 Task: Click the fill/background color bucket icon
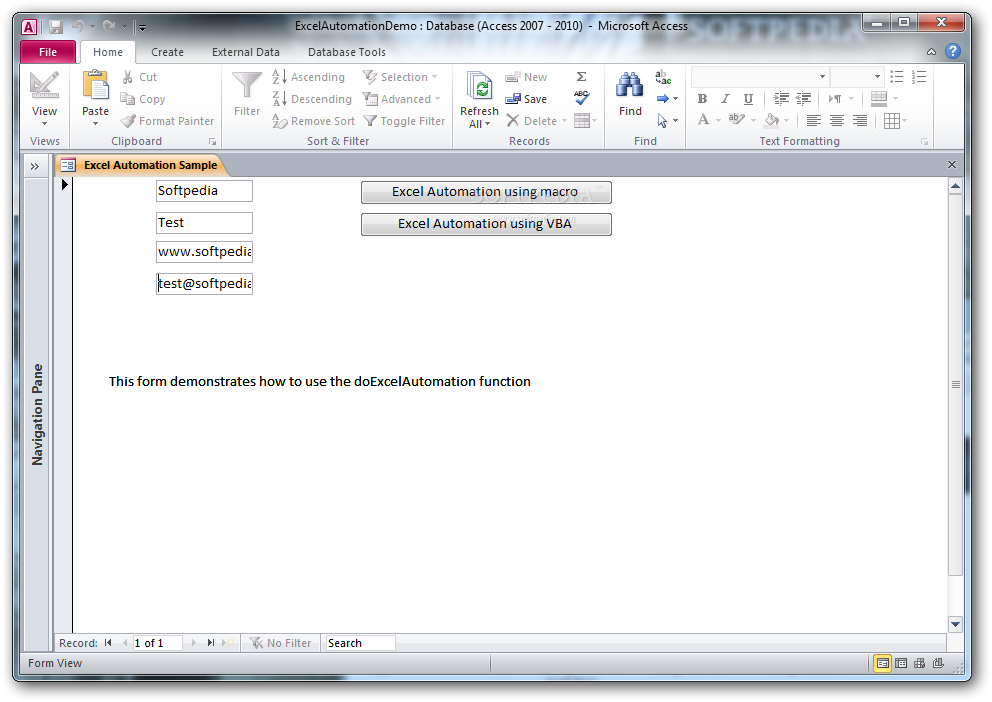tap(771, 120)
